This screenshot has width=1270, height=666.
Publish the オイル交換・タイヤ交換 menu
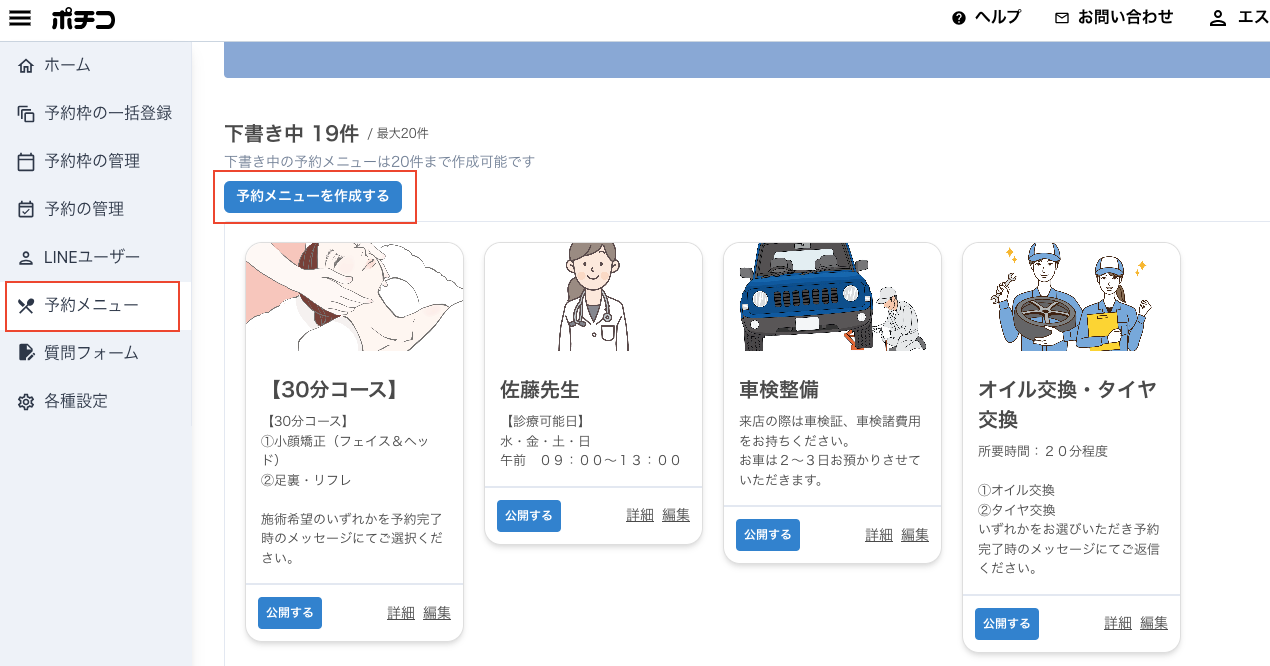coord(1007,624)
